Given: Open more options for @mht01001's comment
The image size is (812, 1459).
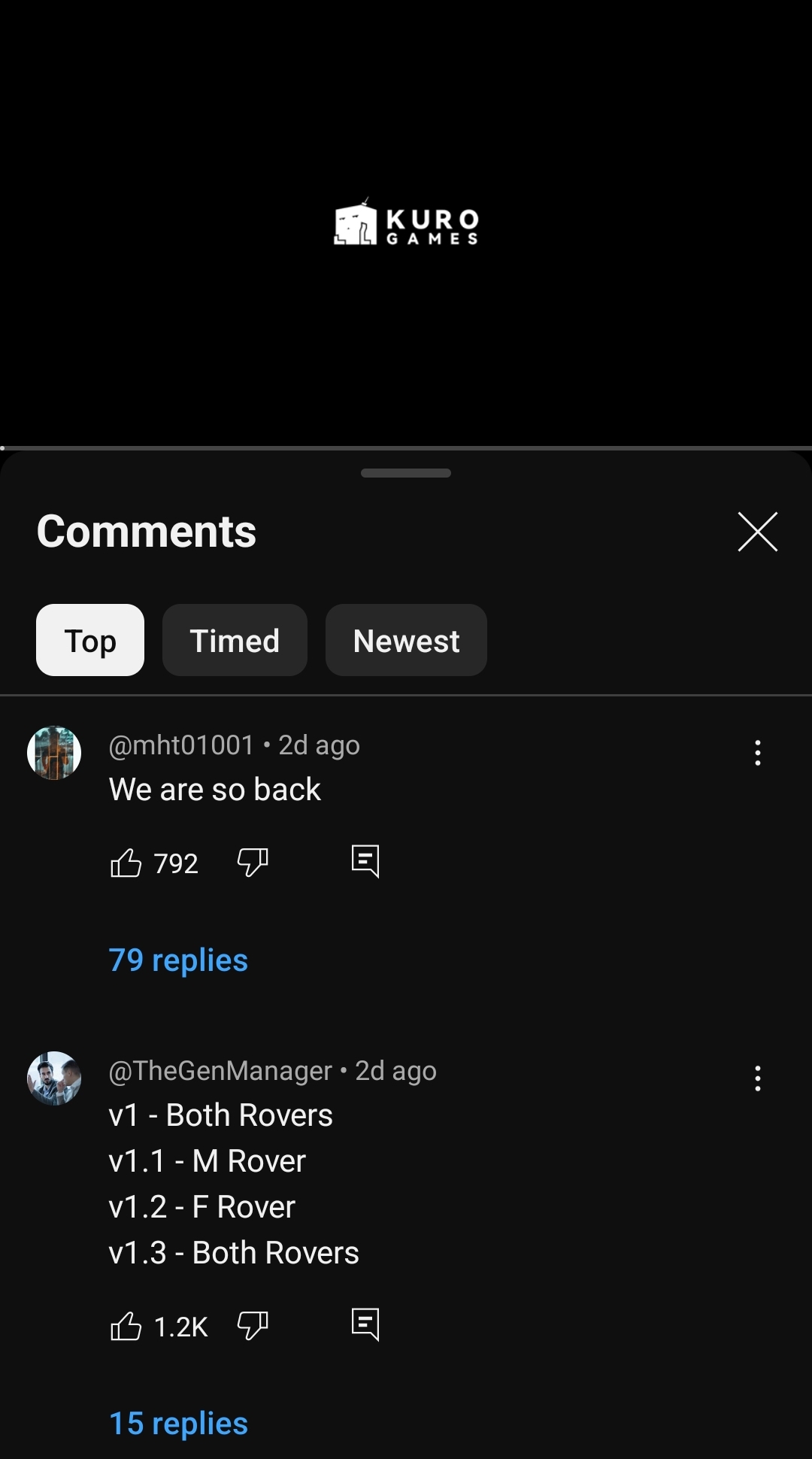Looking at the screenshot, I should pos(758,753).
